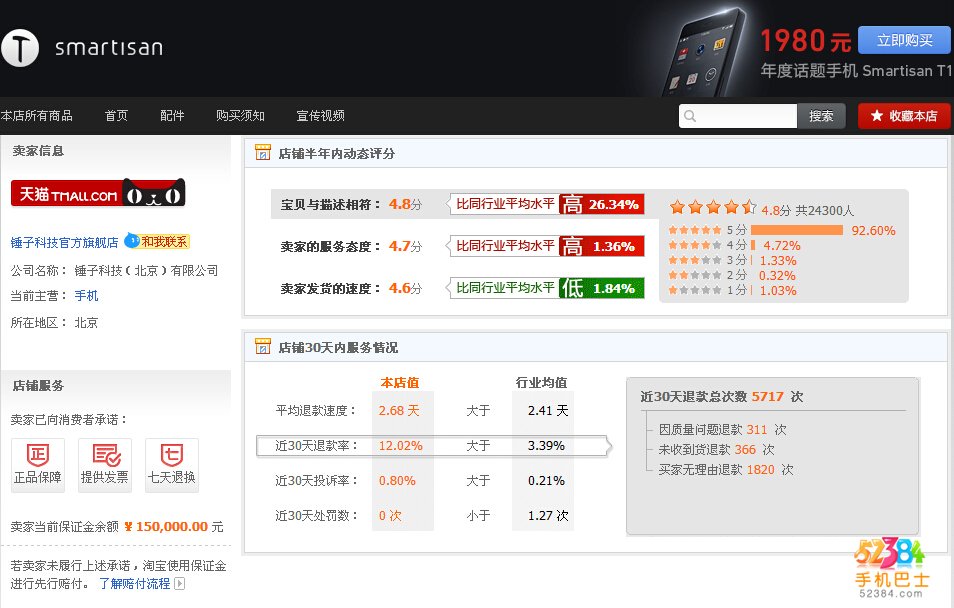This screenshot has width=954, height=608.
Task: Select the 平均退款速度 row
Action: point(422,411)
